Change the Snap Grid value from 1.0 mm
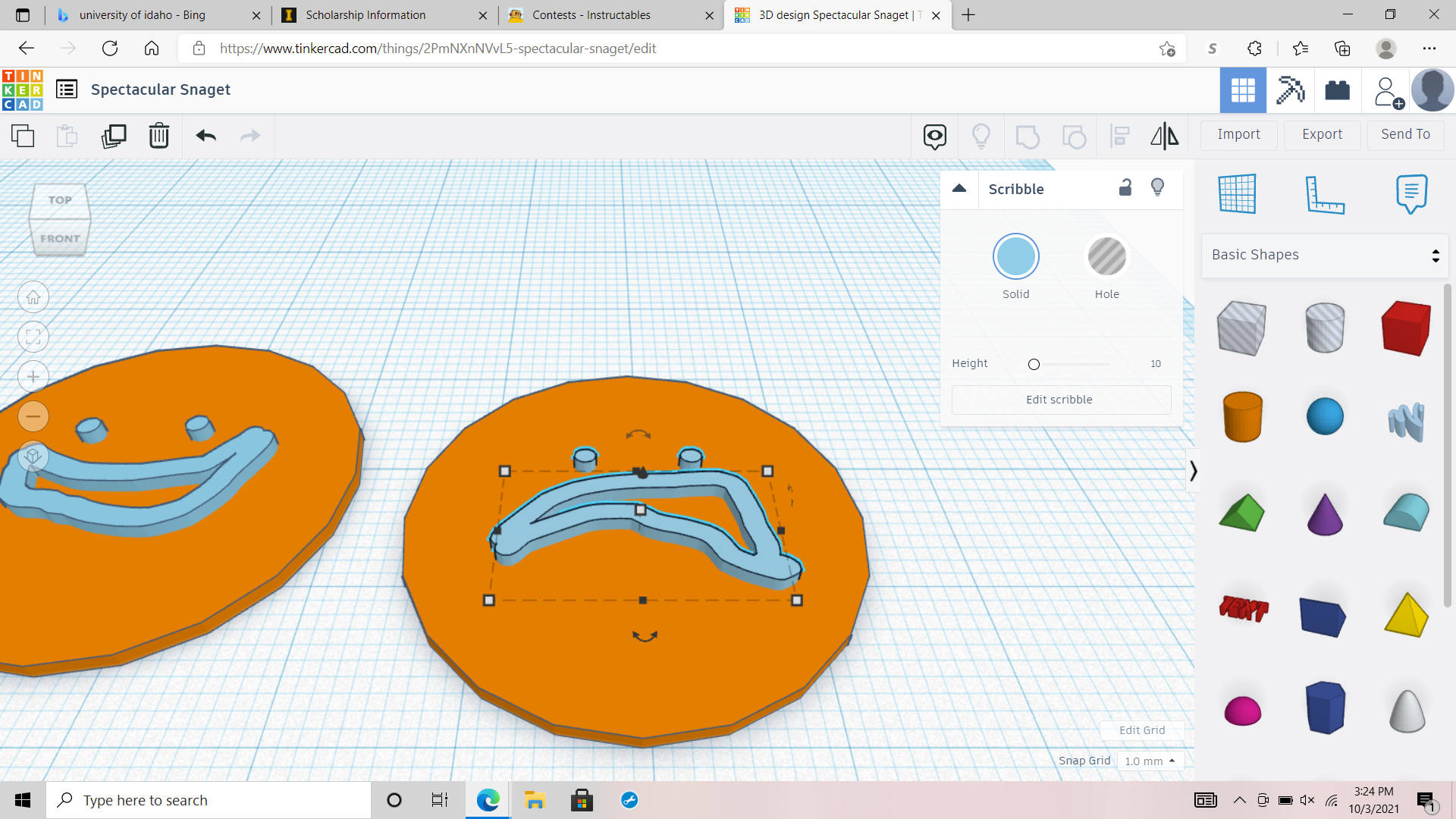1456x819 pixels. pyautogui.click(x=1150, y=761)
